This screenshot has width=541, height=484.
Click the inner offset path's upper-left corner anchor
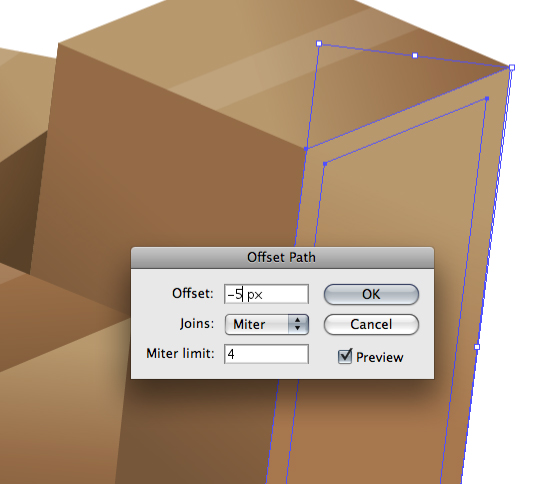click(325, 164)
